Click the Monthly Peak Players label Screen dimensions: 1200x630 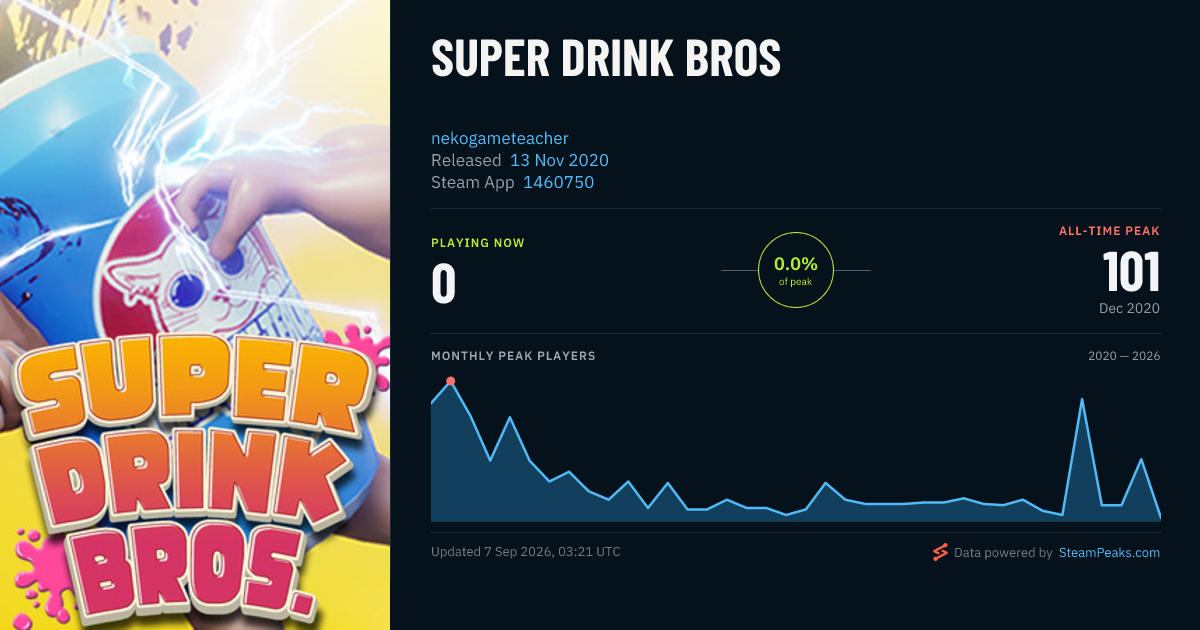coord(513,356)
